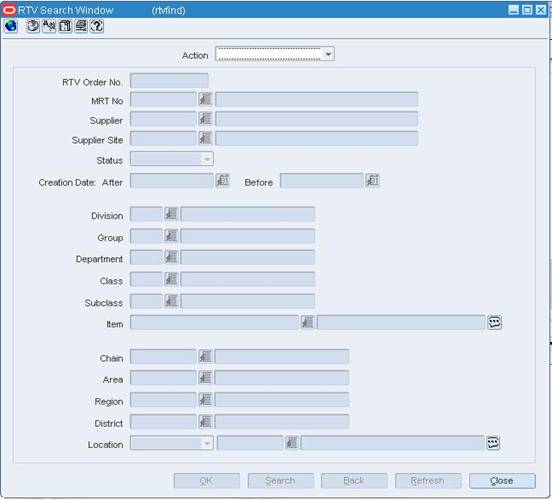This screenshot has height=500, width=552.
Task: Expand the Status dropdown
Action: (x=207, y=159)
